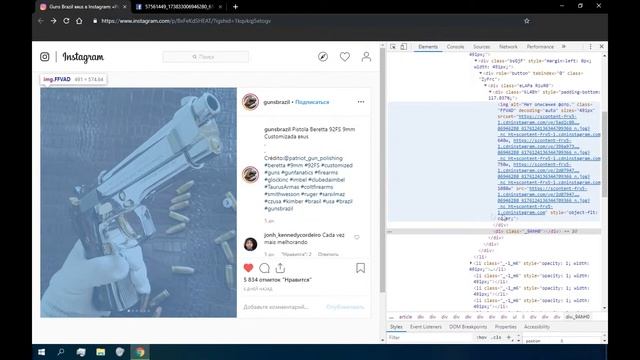The image size is (640, 360).
Task: Go to next photo with carousel arrow
Action: 228,202
